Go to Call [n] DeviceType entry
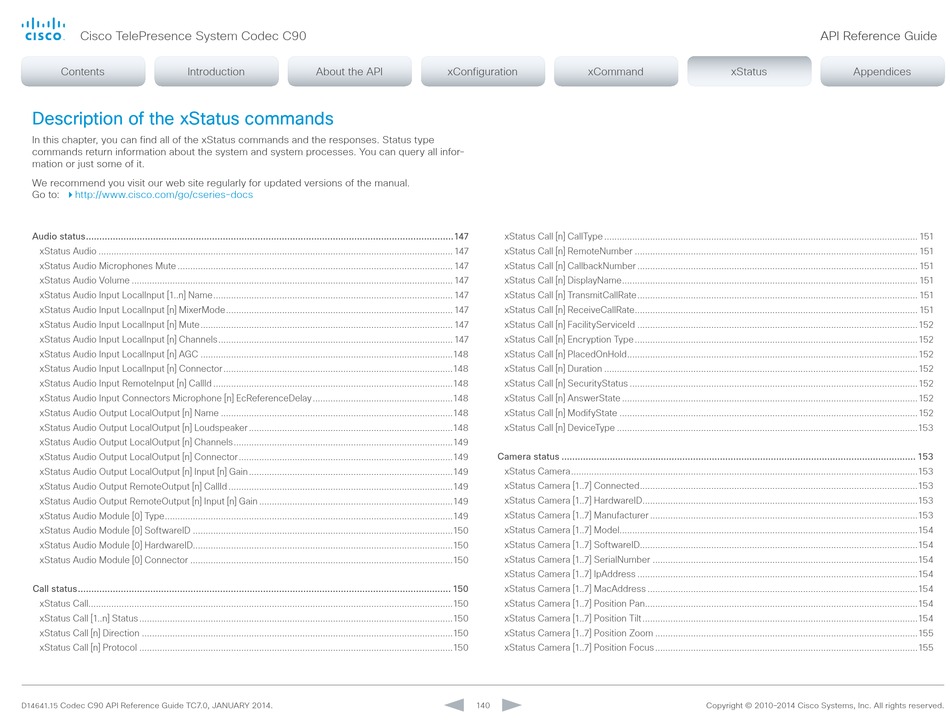The image size is (950, 722). (719, 428)
